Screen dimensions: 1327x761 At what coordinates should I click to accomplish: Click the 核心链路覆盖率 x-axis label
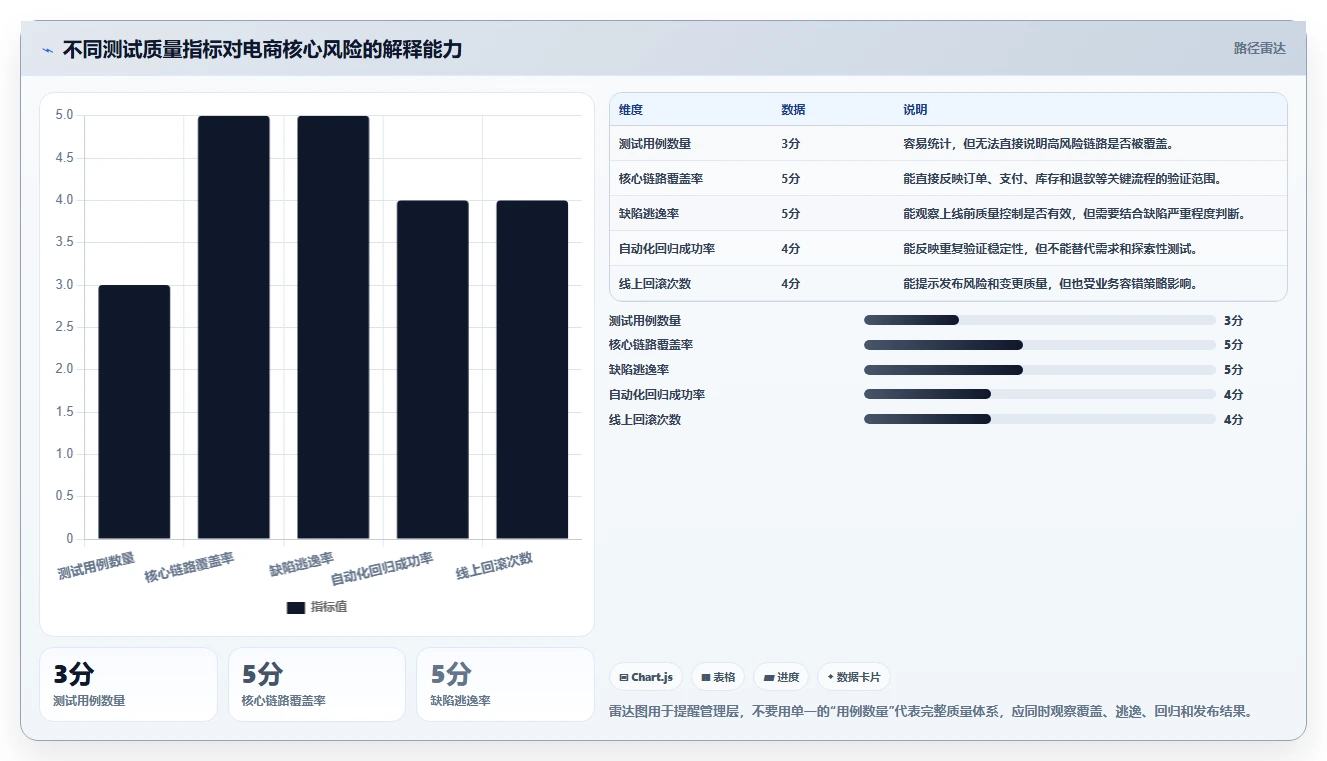(189, 568)
